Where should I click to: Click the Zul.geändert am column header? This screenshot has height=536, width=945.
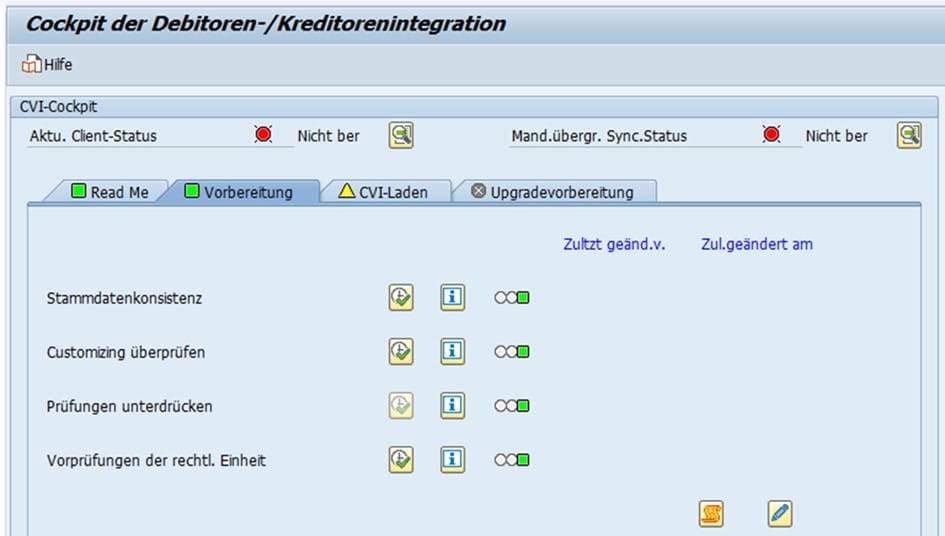pos(756,244)
